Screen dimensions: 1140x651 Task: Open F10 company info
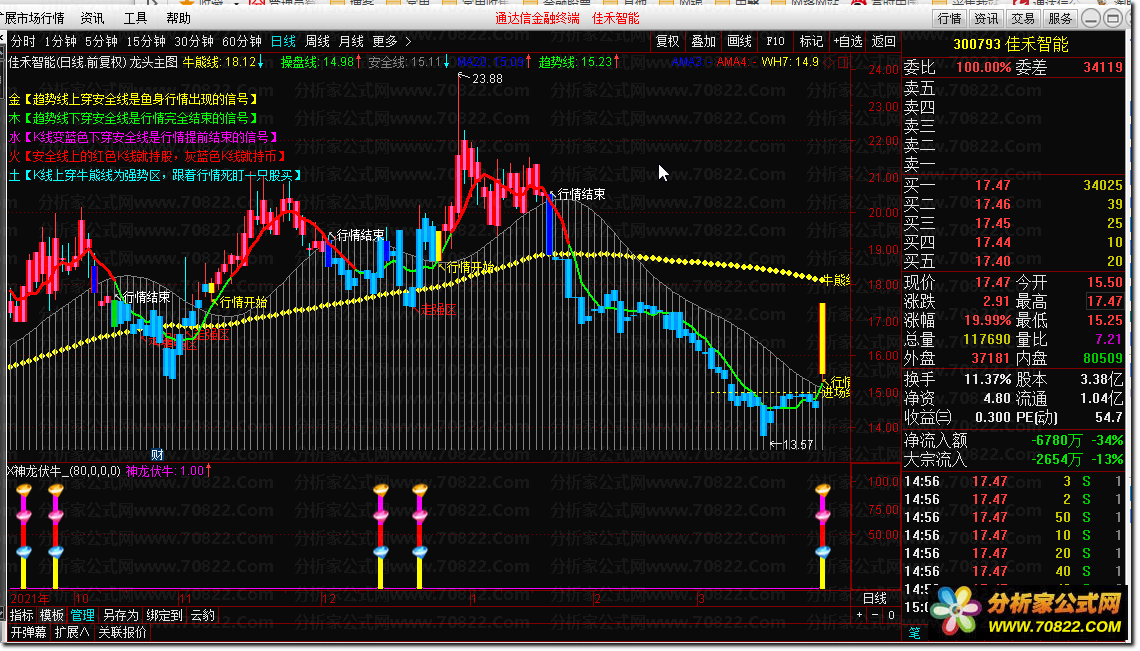(x=776, y=41)
